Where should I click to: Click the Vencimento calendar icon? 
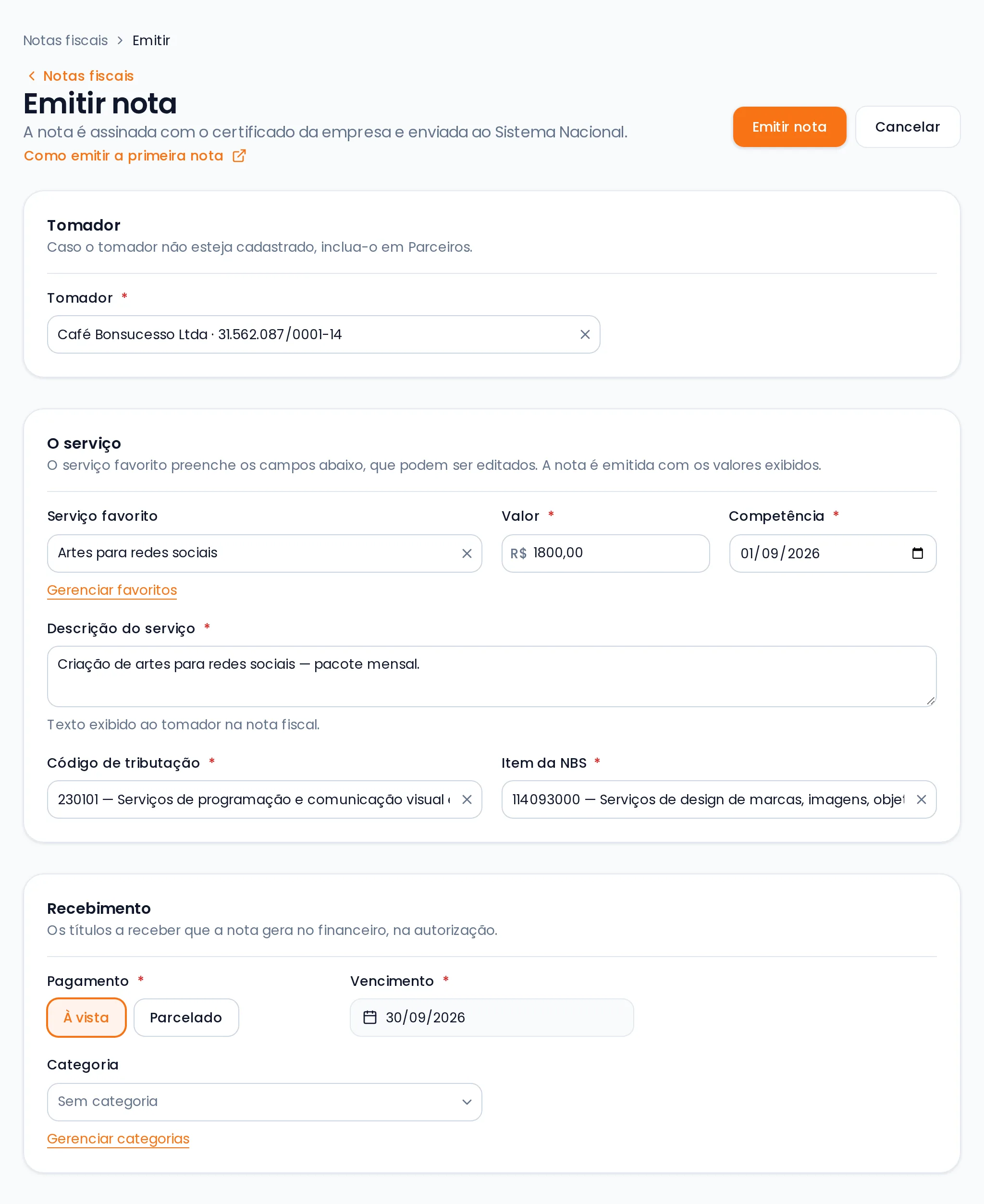(x=369, y=1018)
